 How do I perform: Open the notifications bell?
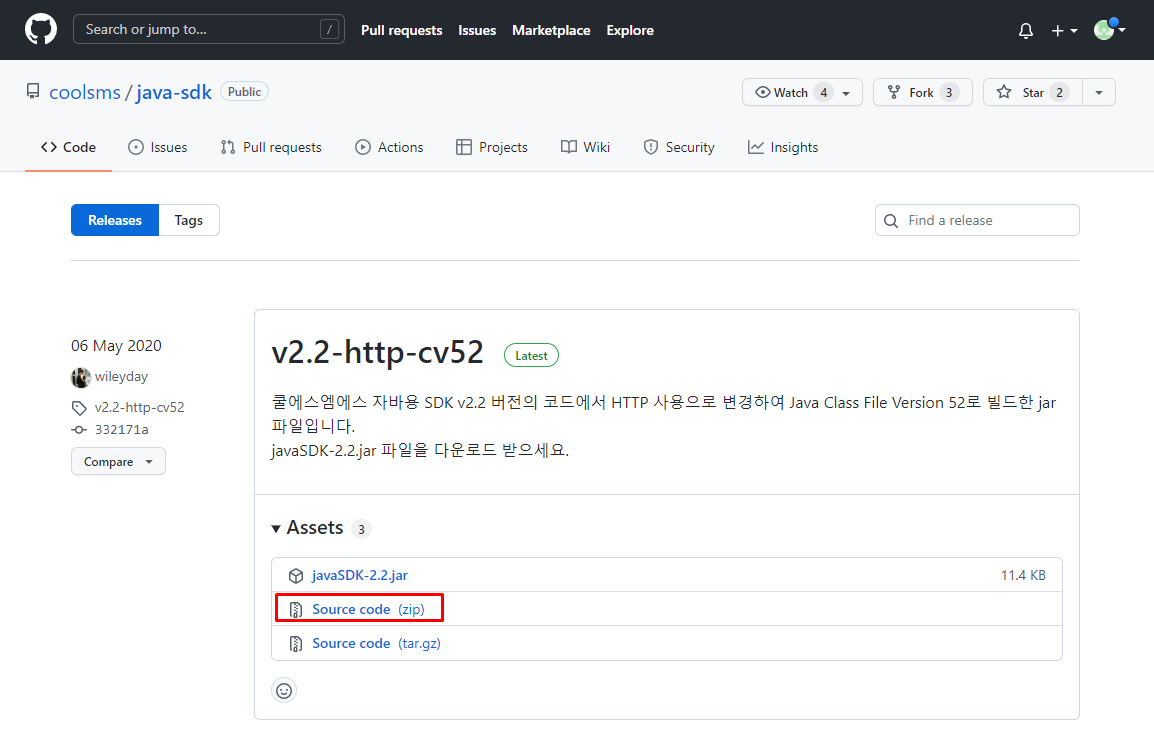click(x=1025, y=31)
